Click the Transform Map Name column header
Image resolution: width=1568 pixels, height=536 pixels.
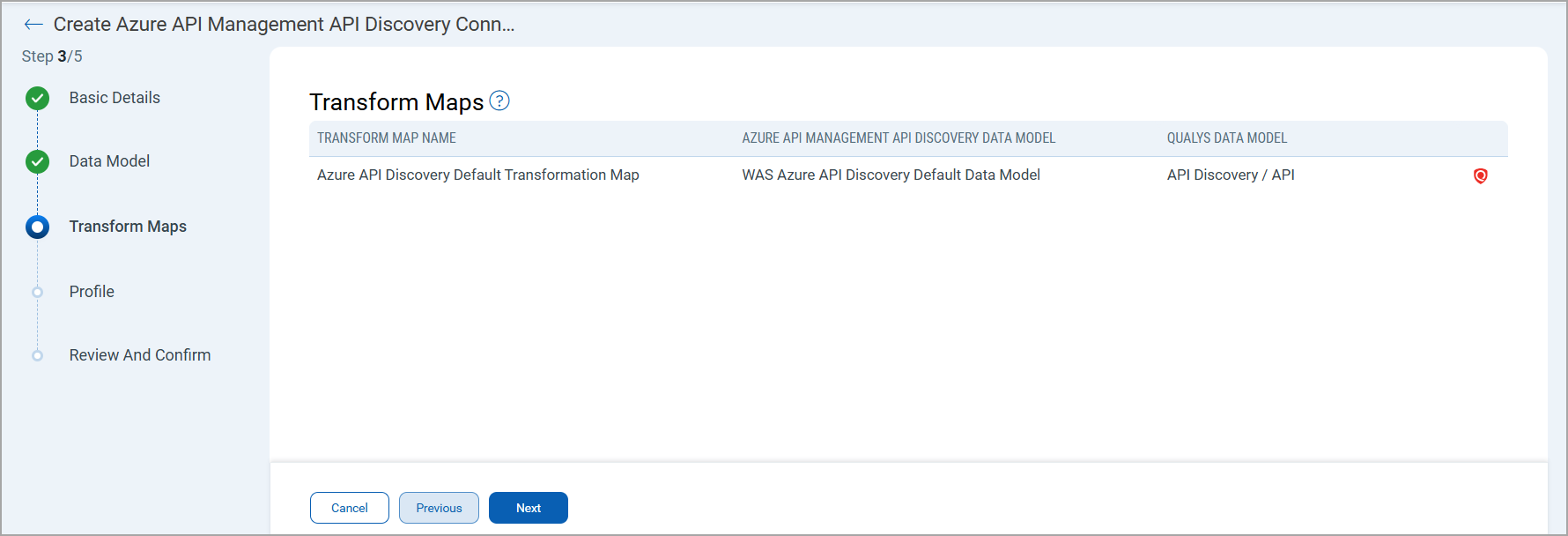tap(387, 138)
